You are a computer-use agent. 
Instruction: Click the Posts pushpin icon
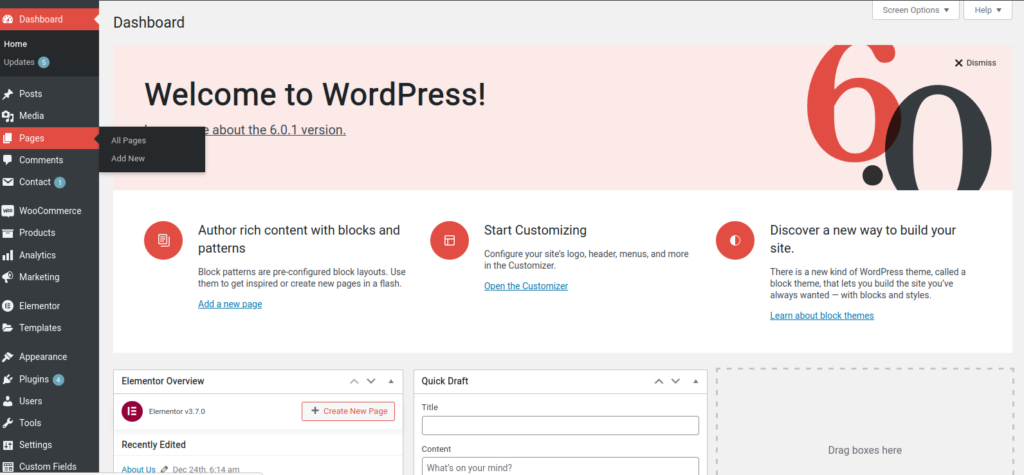(x=8, y=94)
